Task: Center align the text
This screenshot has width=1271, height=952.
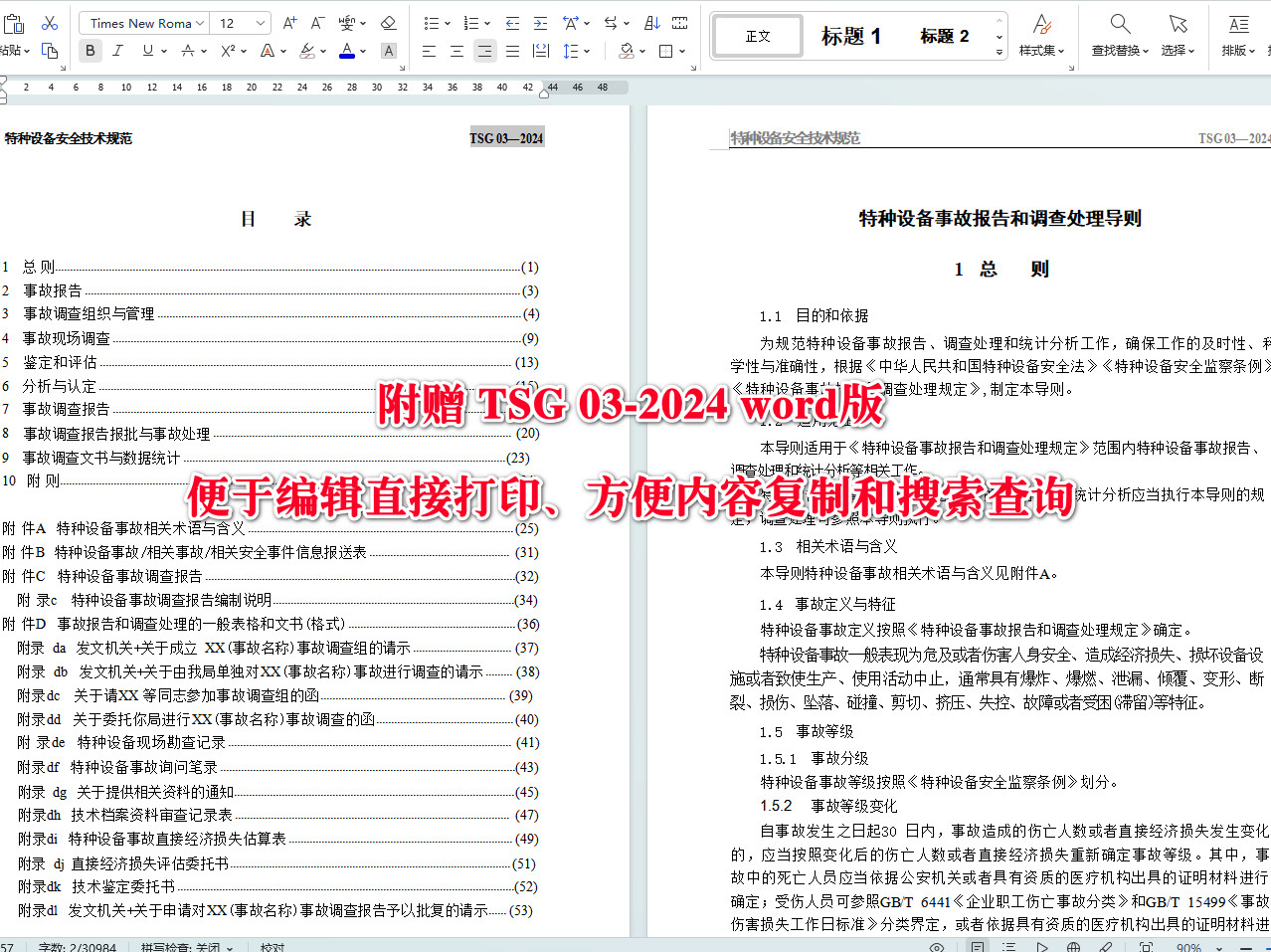Action: coord(456,51)
